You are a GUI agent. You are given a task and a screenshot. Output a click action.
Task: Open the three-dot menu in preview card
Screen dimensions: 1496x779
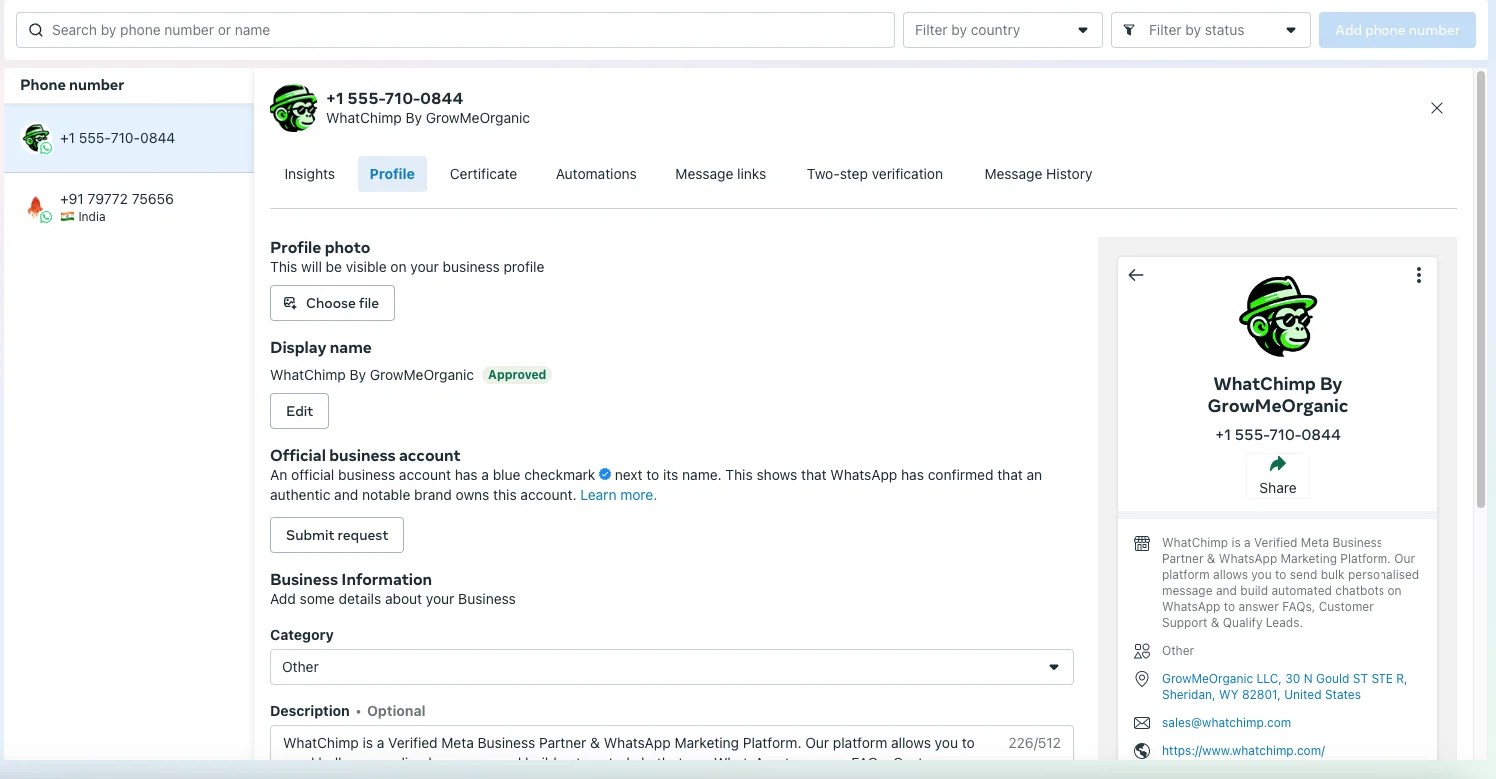click(x=1418, y=275)
